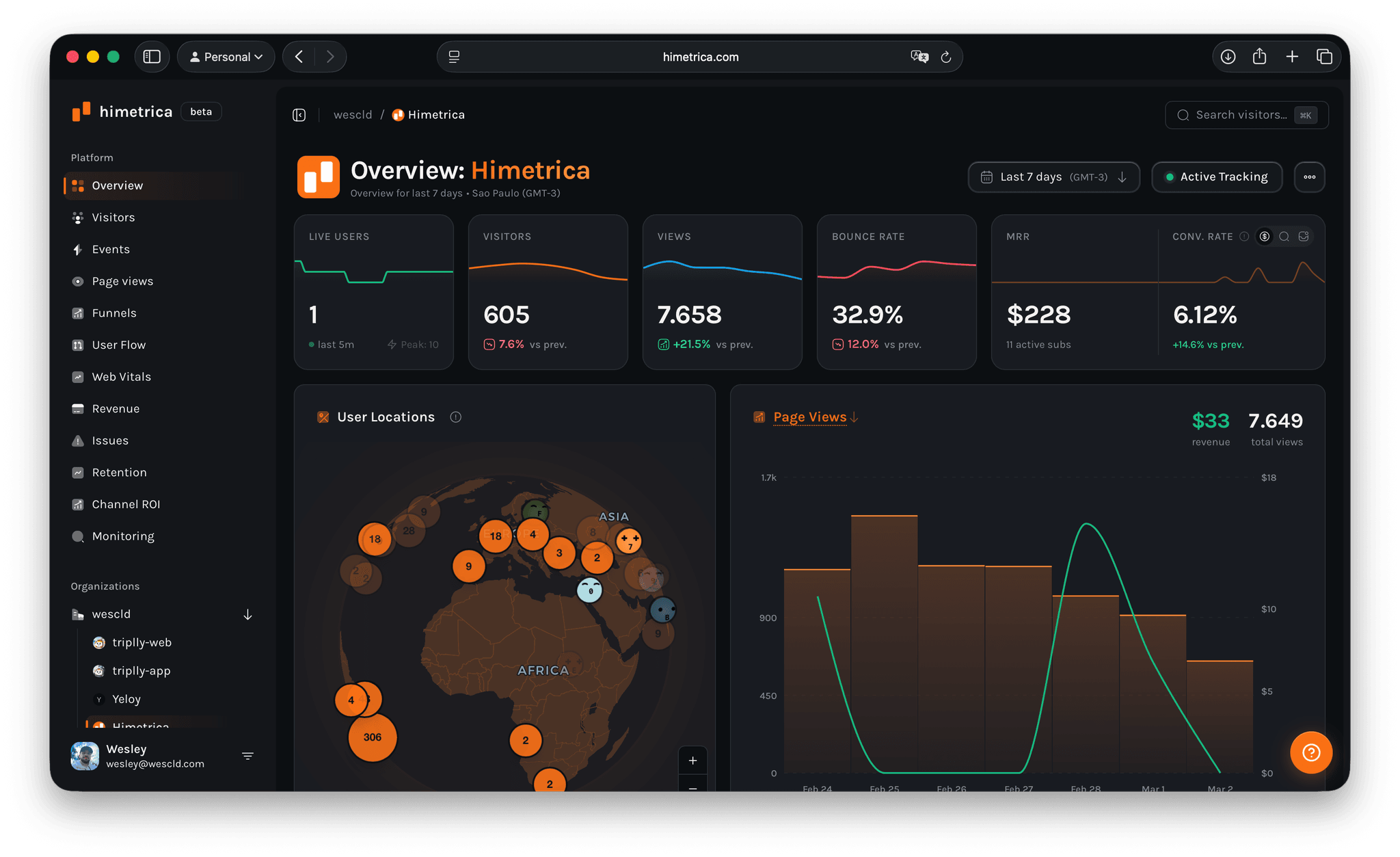Click the himetrica logo
This screenshot has height=857, width=1400.
[123, 111]
